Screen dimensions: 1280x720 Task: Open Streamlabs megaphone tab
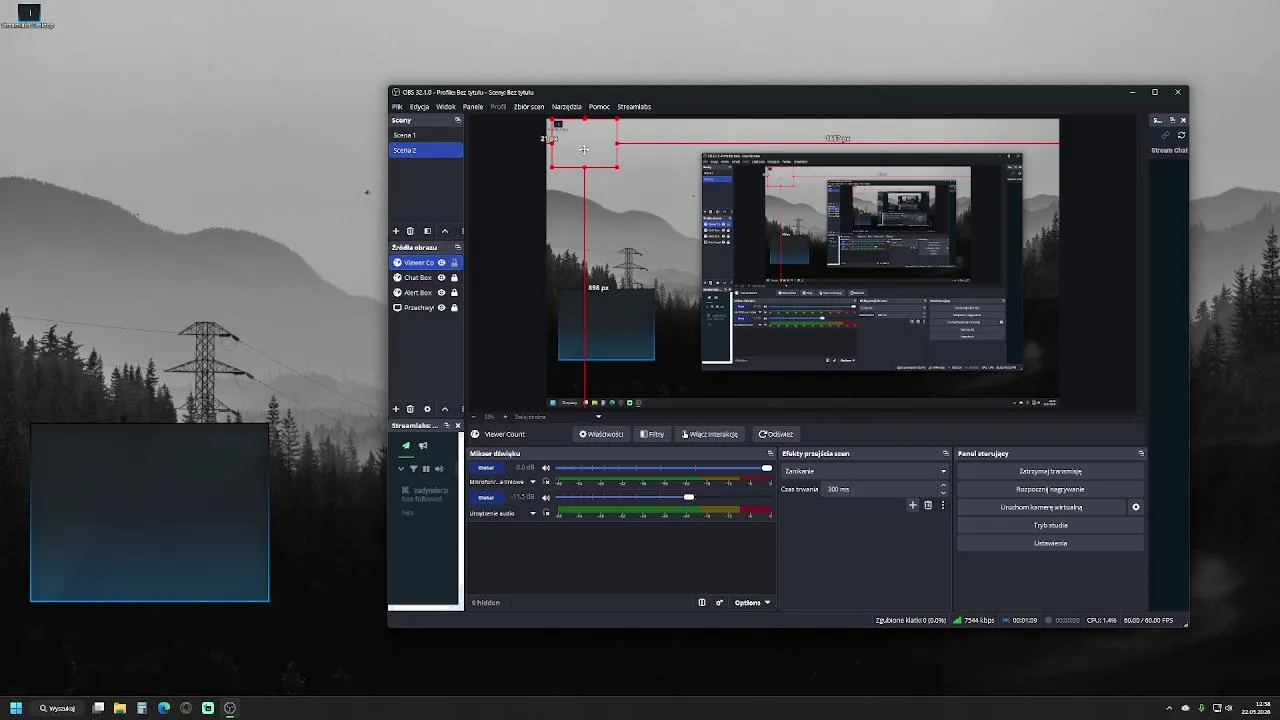423,446
